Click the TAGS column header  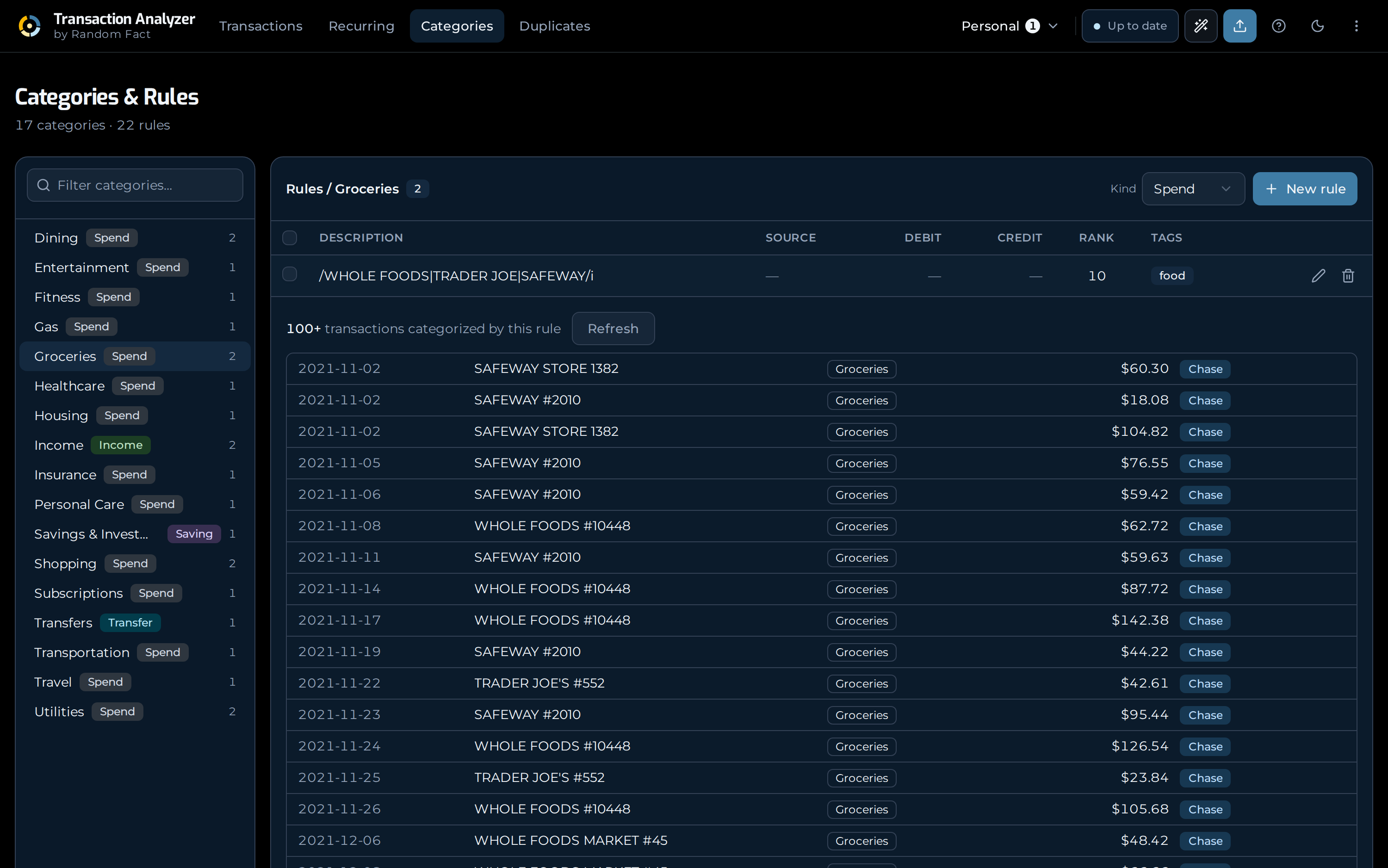(x=1166, y=238)
